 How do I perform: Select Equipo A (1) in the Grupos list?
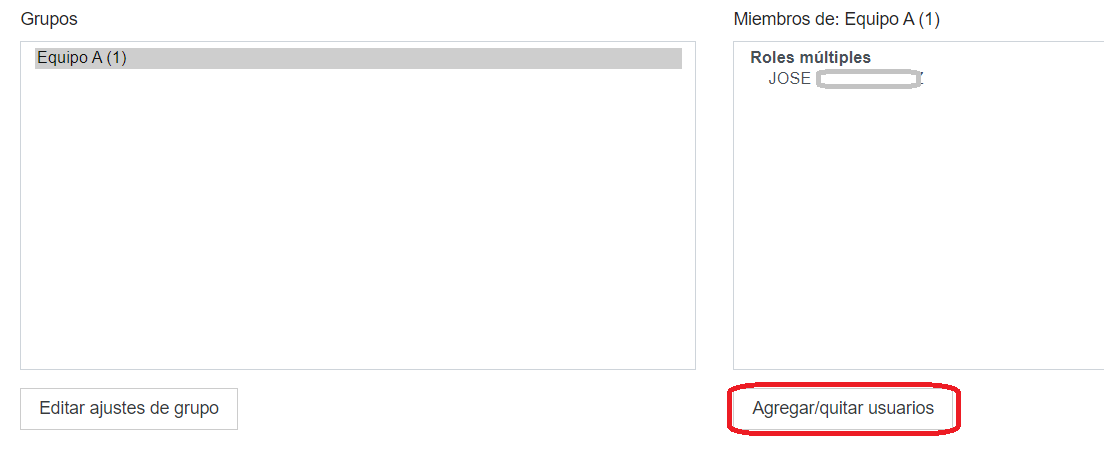click(358, 58)
